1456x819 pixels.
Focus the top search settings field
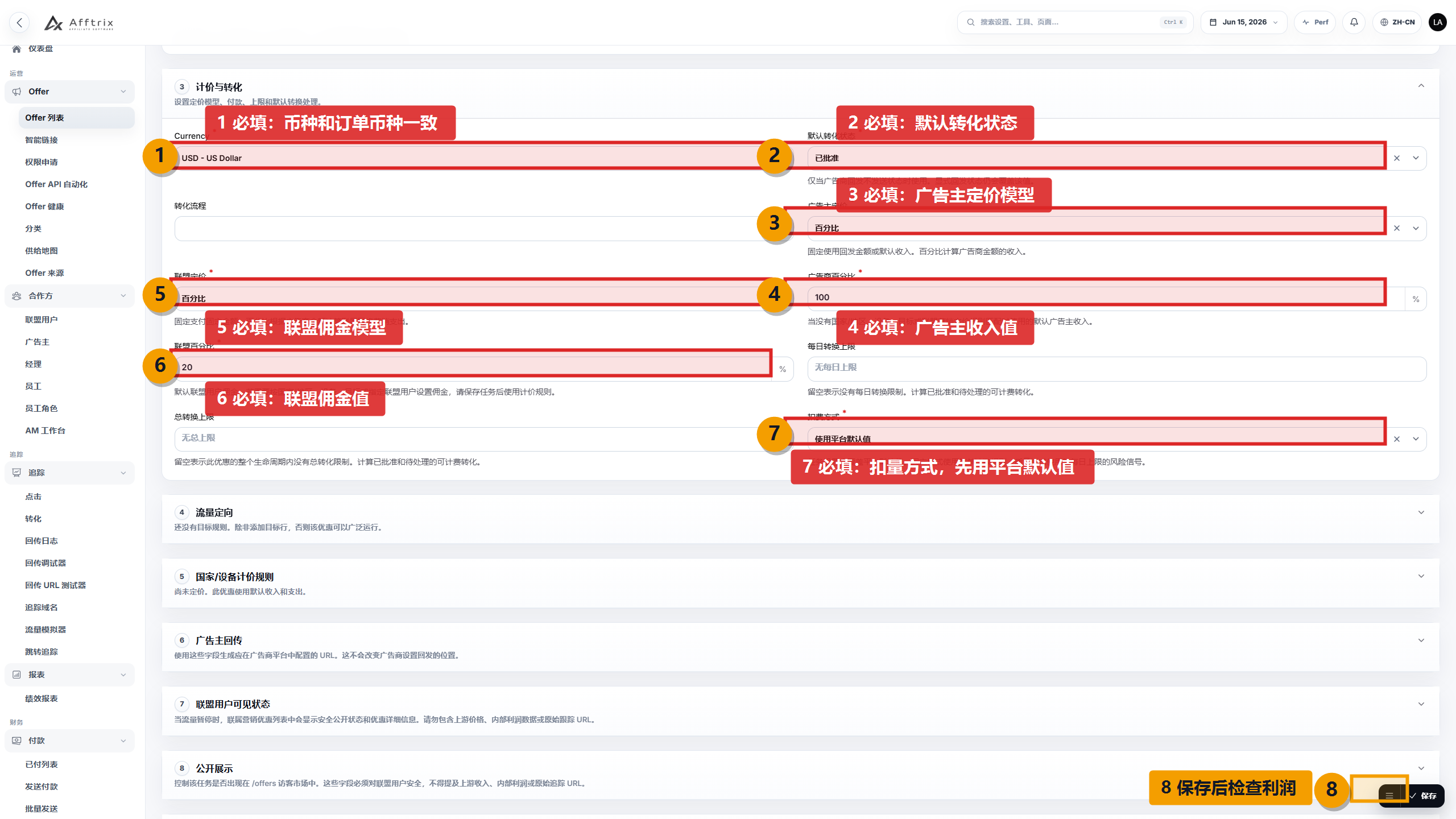(x=1075, y=22)
